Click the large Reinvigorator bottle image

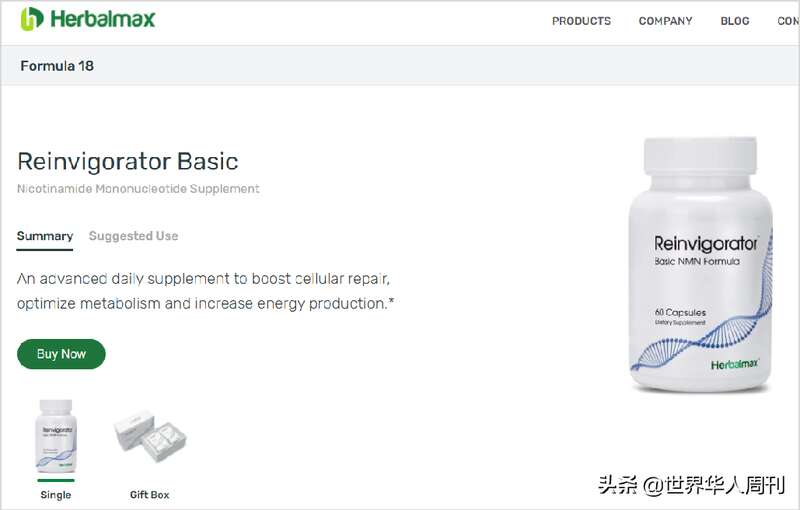(702, 265)
